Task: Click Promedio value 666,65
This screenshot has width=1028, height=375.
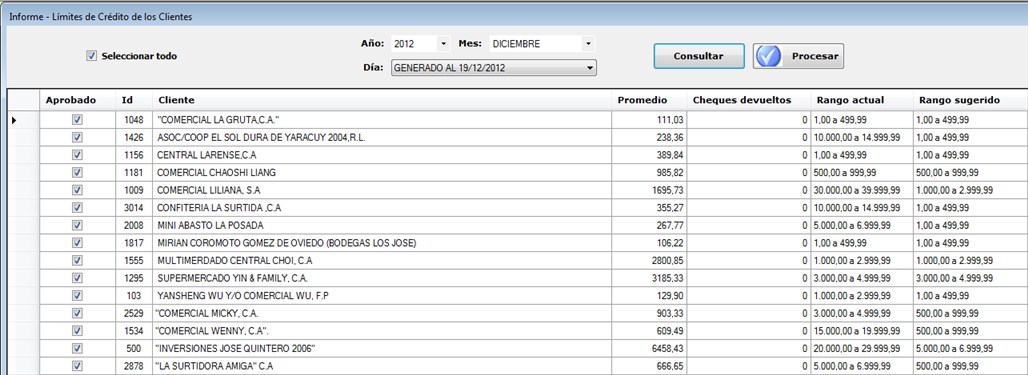Action: click(649, 366)
